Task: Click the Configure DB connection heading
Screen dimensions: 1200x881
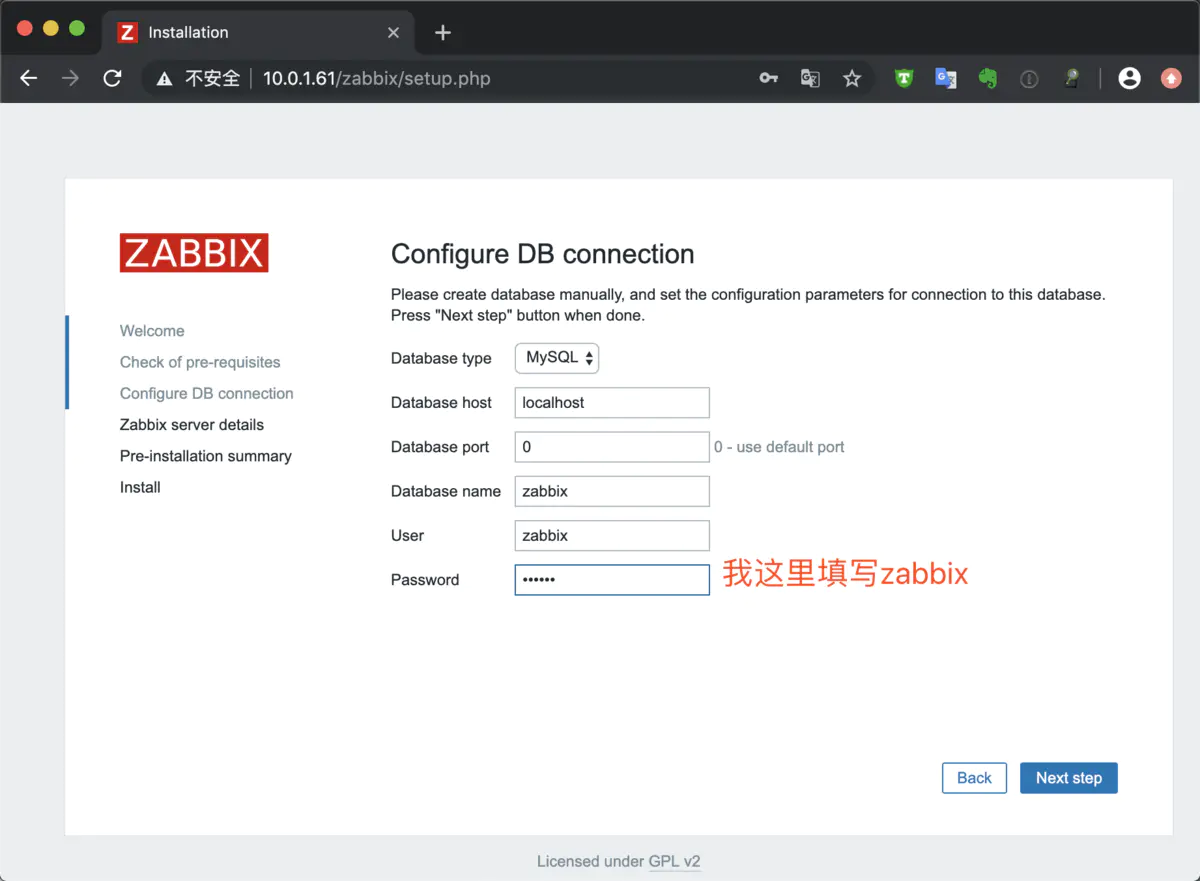Action: [x=543, y=254]
